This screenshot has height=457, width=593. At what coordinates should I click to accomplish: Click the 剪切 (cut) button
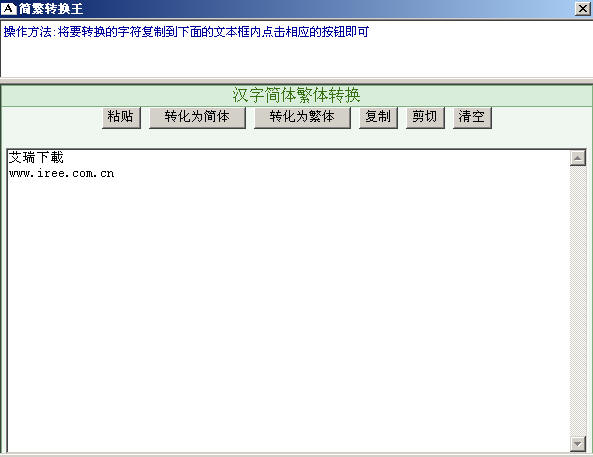click(x=425, y=118)
